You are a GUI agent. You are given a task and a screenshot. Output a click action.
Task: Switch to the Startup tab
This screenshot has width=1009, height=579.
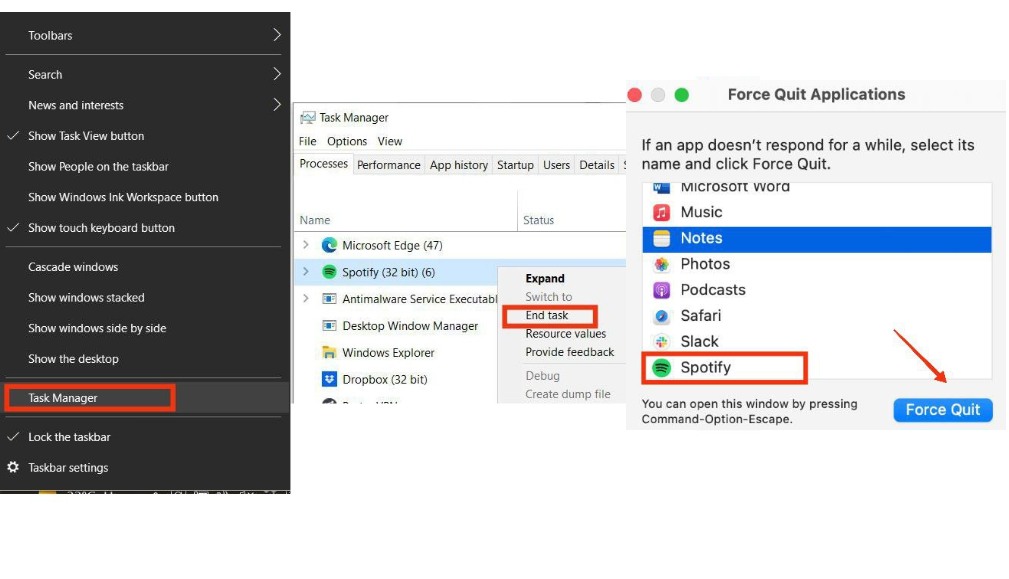pos(515,165)
